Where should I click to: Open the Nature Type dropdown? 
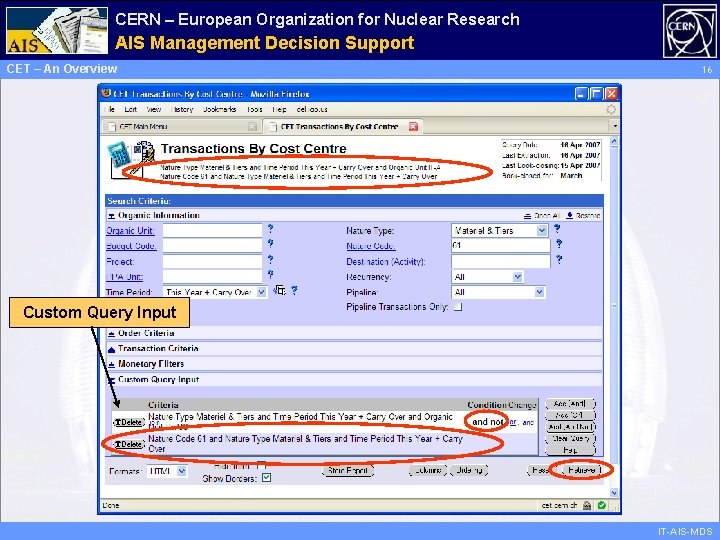tap(542, 231)
